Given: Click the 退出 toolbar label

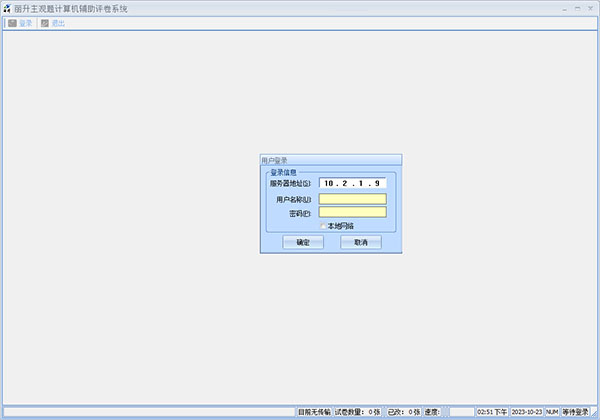Looking at the screenshot, I should pos(58,23).
